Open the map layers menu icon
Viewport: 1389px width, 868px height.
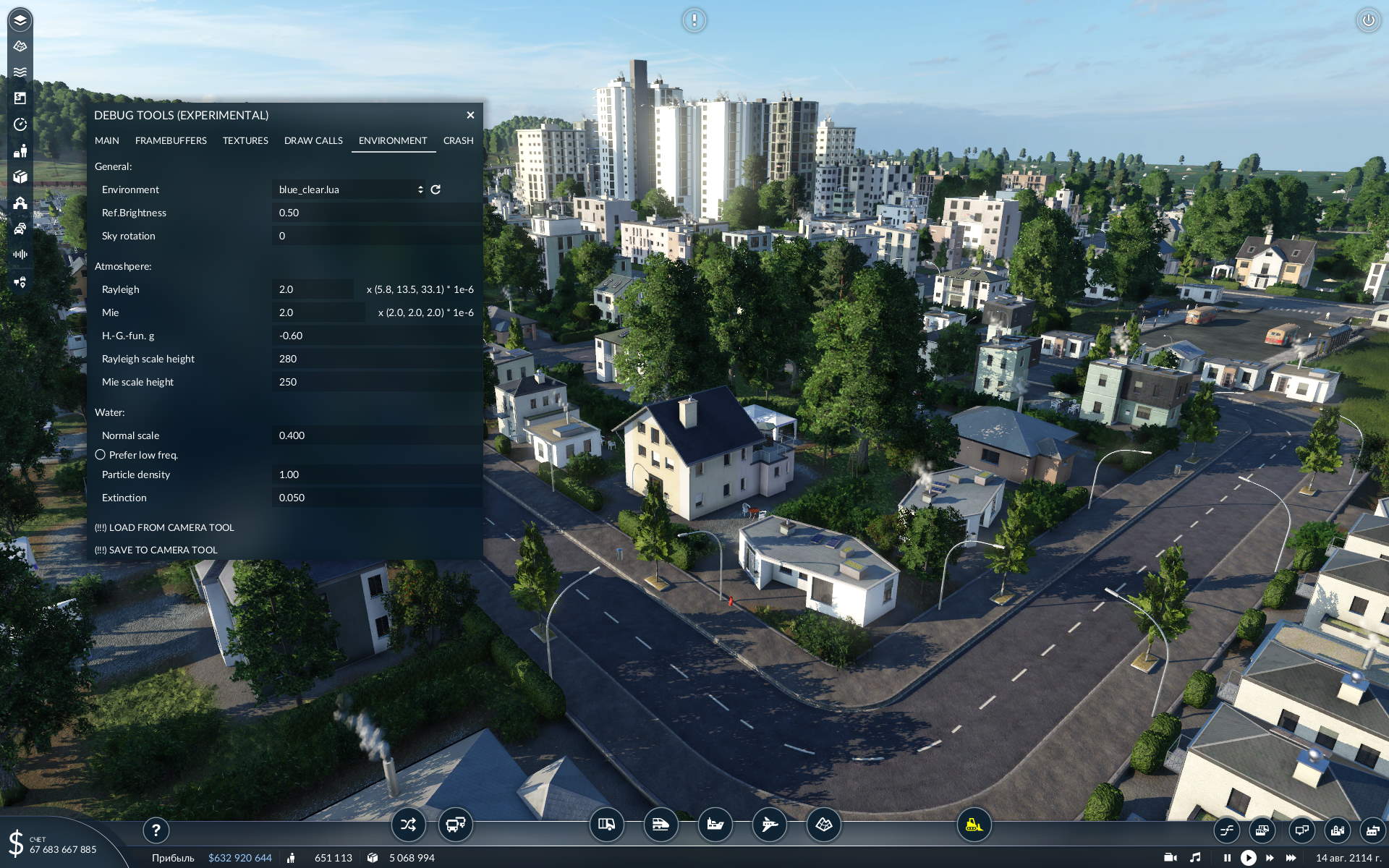tap(20, 20)
